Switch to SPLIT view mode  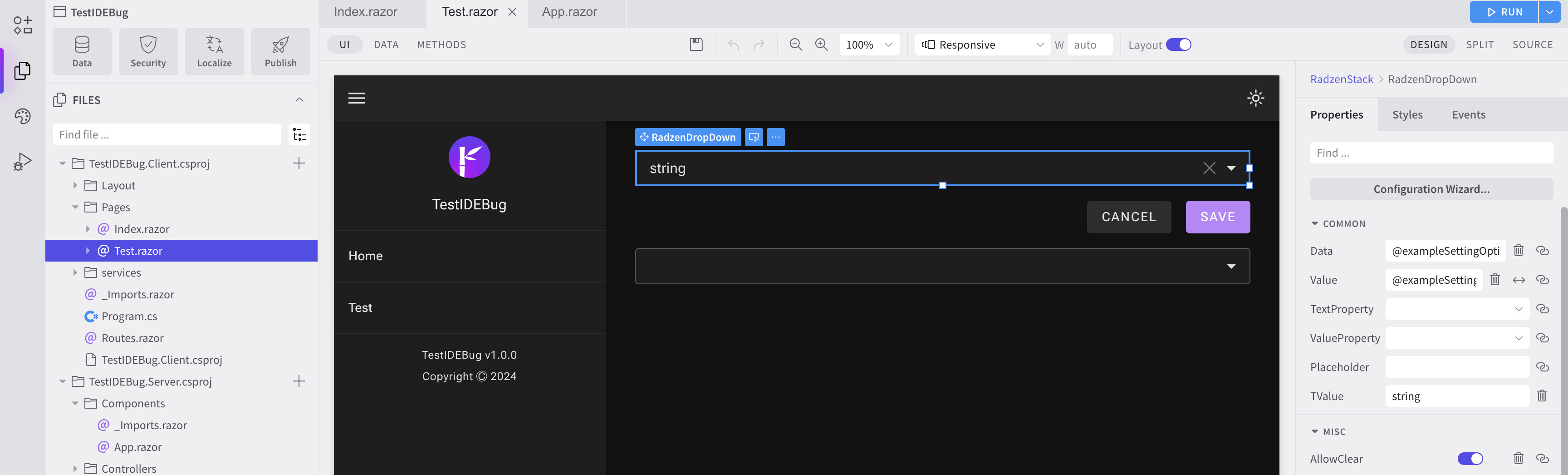[x=1480, y=45]
